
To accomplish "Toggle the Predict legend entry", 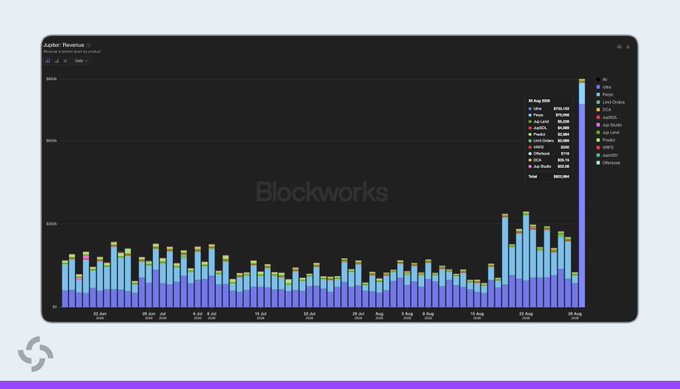I will 605,140.
